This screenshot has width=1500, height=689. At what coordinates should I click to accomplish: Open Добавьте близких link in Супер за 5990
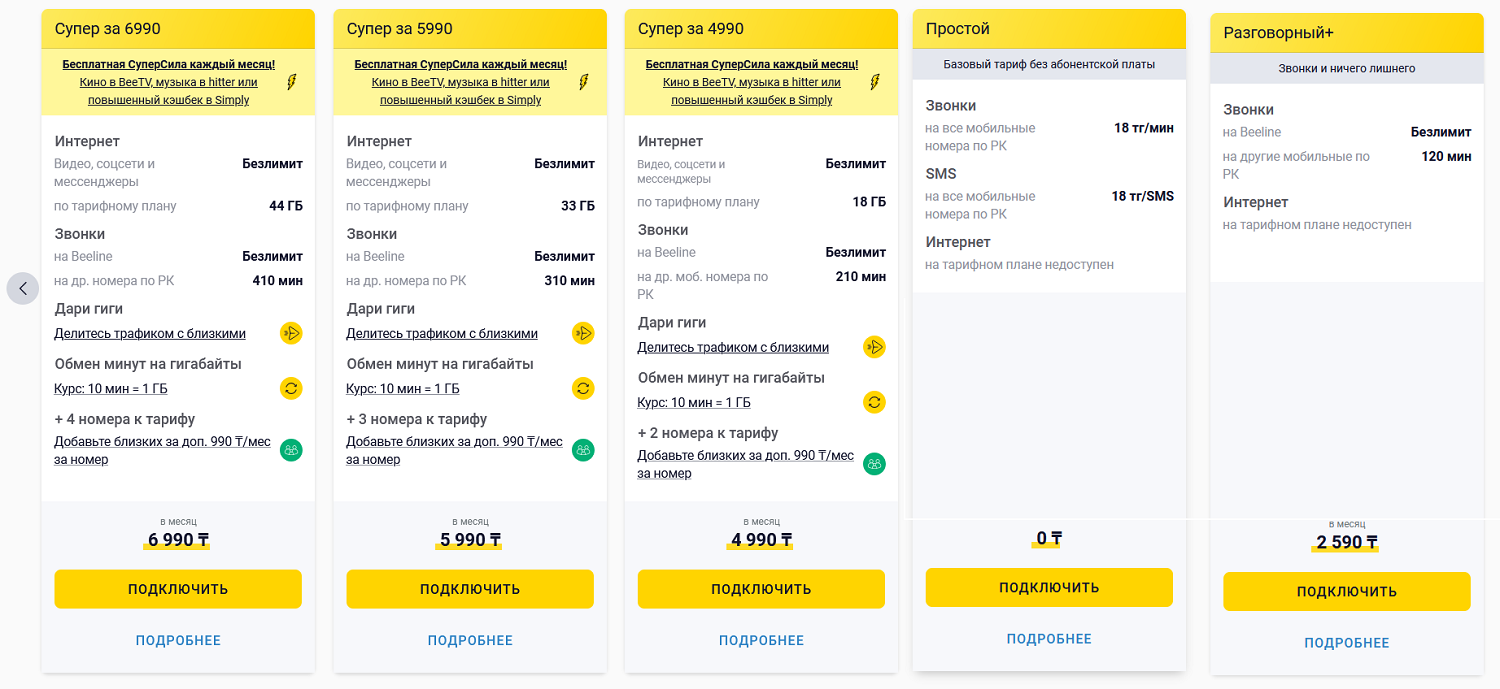tap(454, 450)
